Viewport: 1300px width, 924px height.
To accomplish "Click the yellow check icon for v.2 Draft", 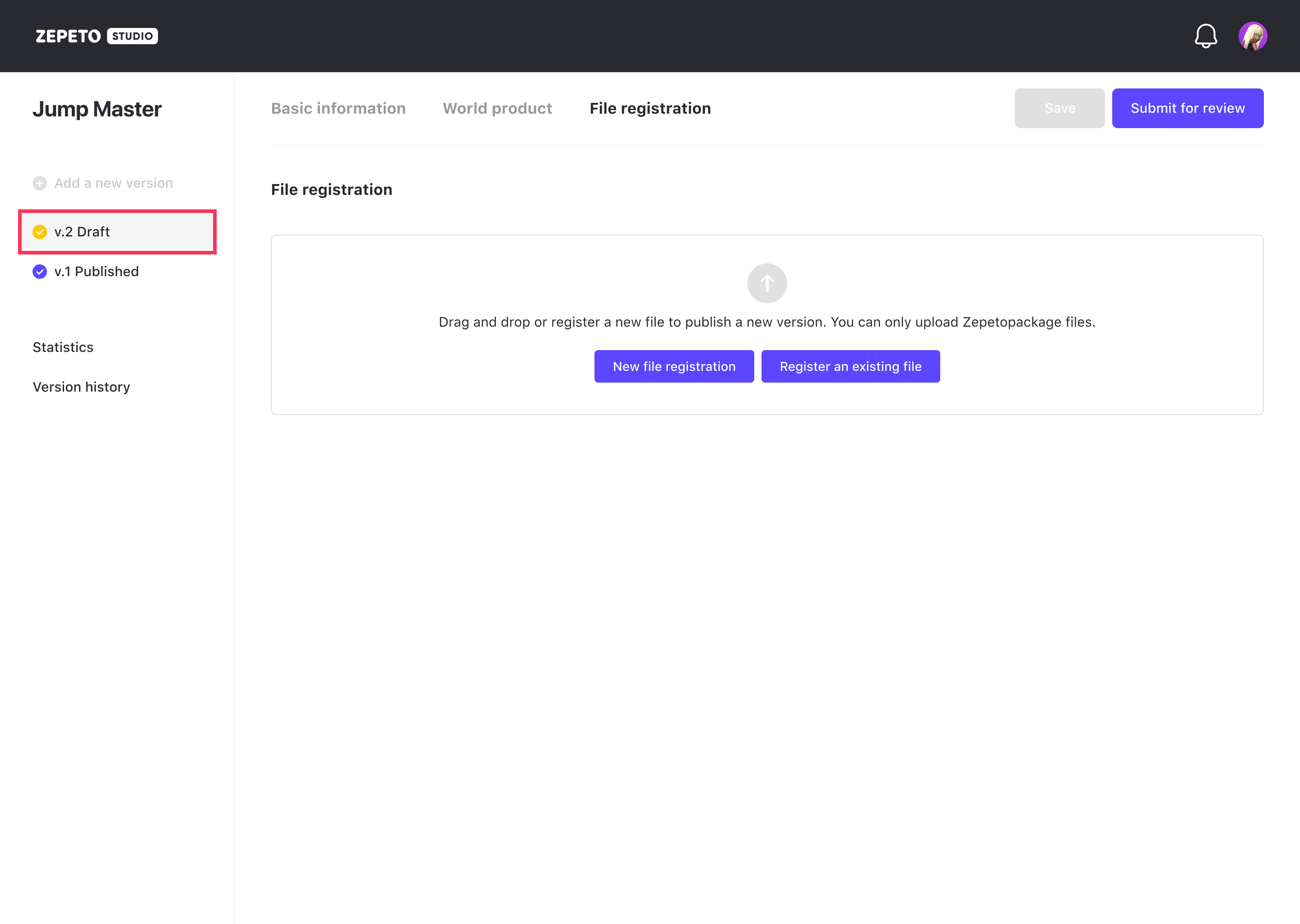I will click(39, 232).
